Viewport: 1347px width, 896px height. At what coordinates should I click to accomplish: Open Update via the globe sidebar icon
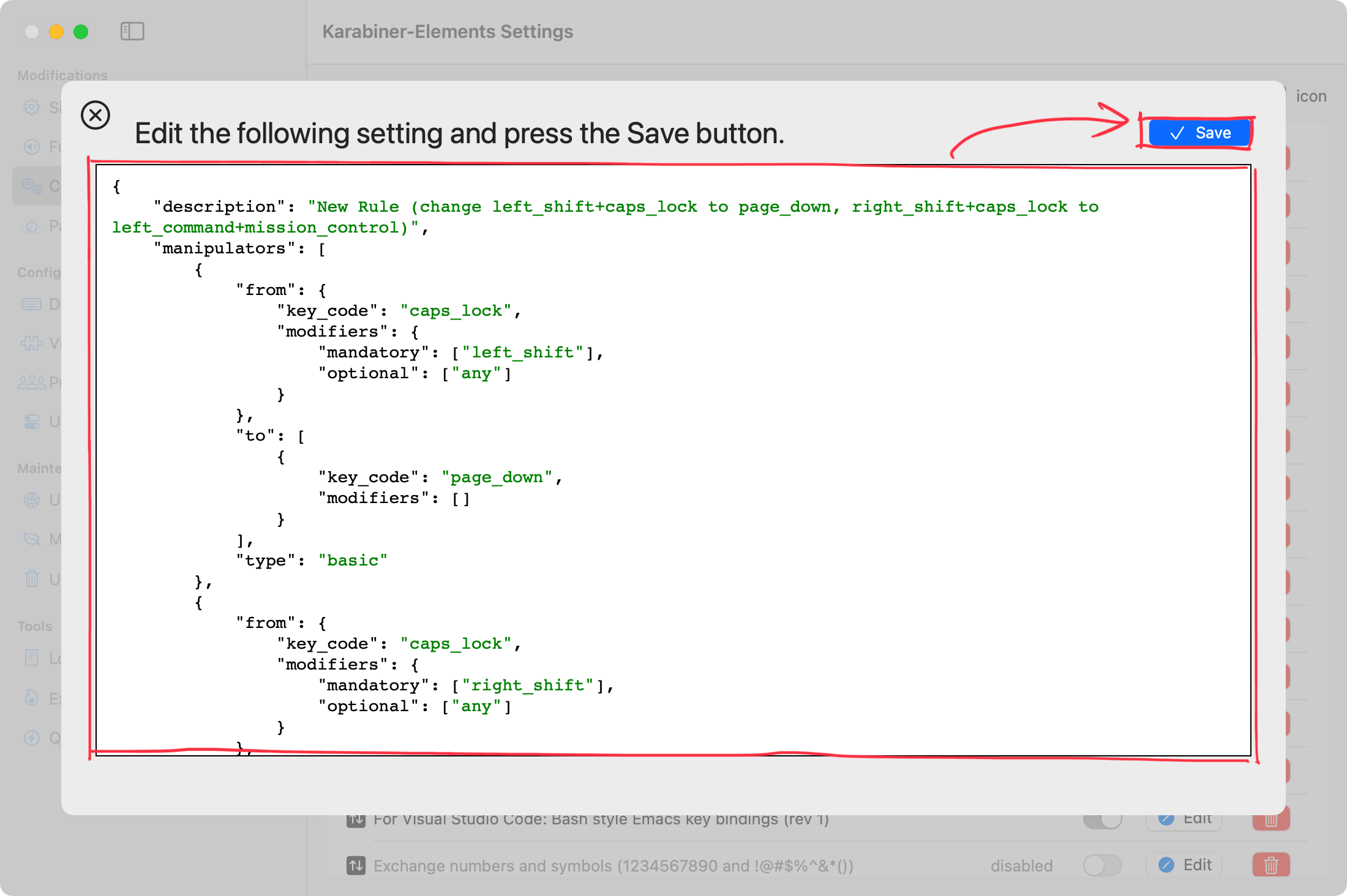[32, 500]
